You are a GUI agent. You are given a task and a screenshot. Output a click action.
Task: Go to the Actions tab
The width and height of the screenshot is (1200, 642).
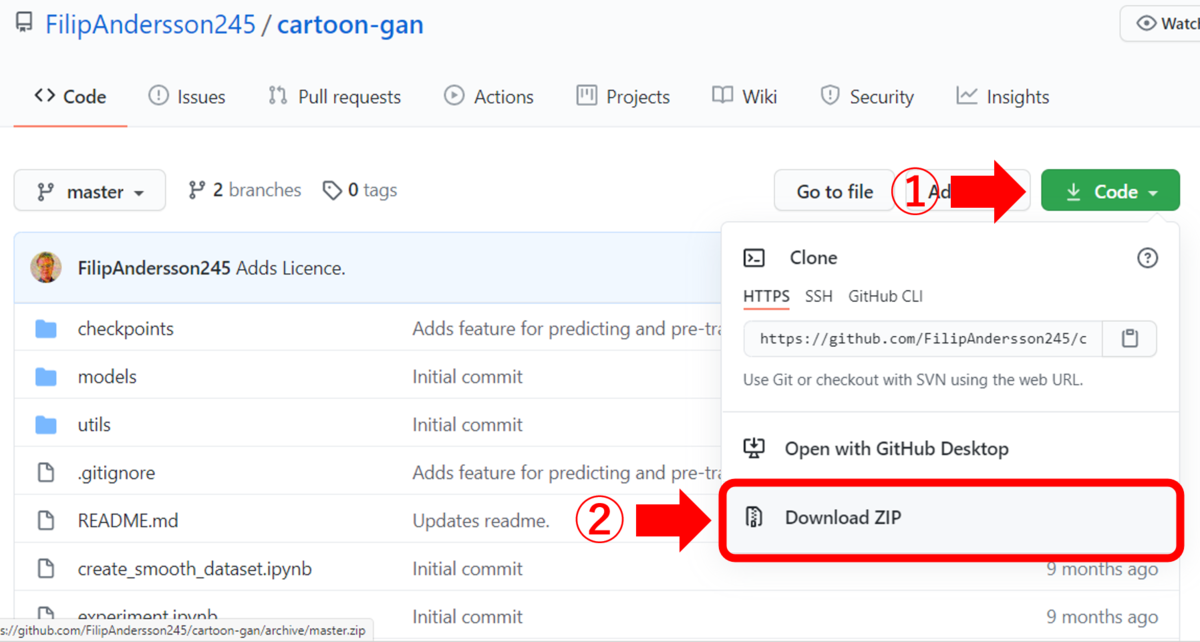pos(489,97)
